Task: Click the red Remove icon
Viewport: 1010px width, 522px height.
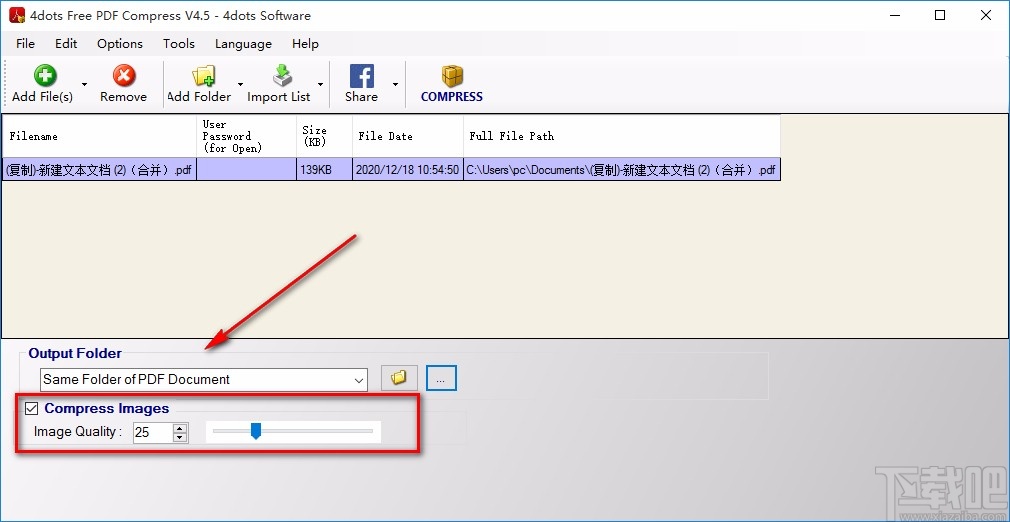Action: [x=123, y=76]
